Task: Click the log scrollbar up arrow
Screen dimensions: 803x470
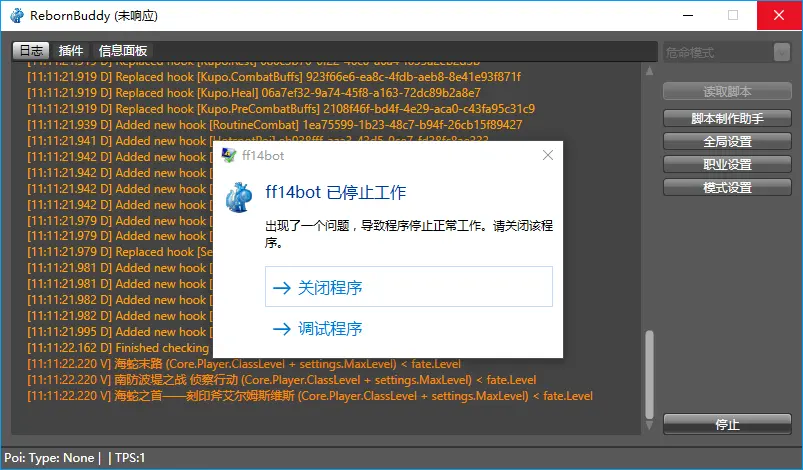Action: 649,71
